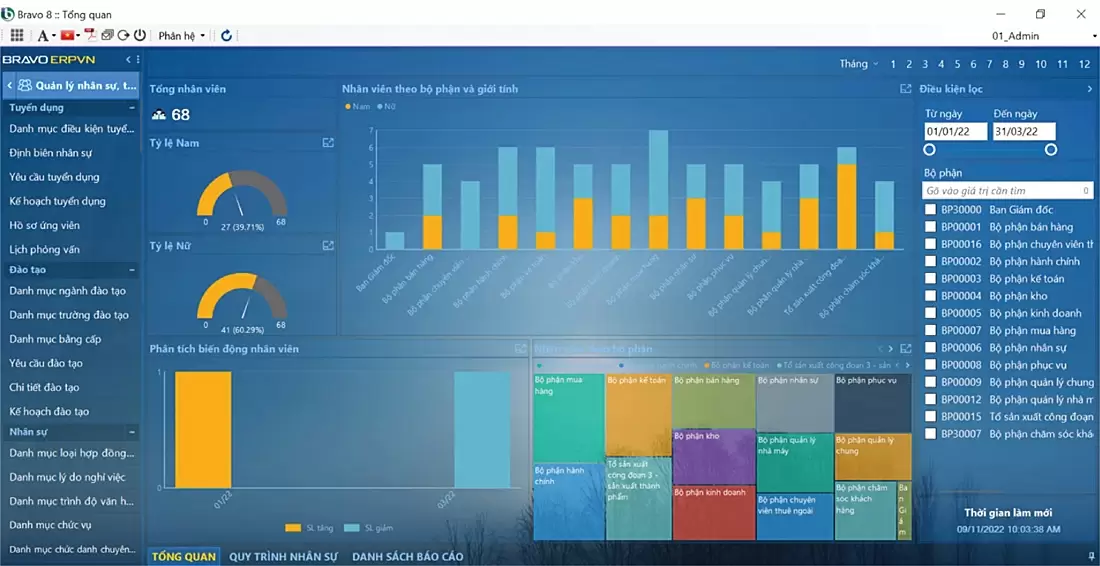Click the PDF export icon in toolbar
1100x566 pixels.
tap(90, 35)
